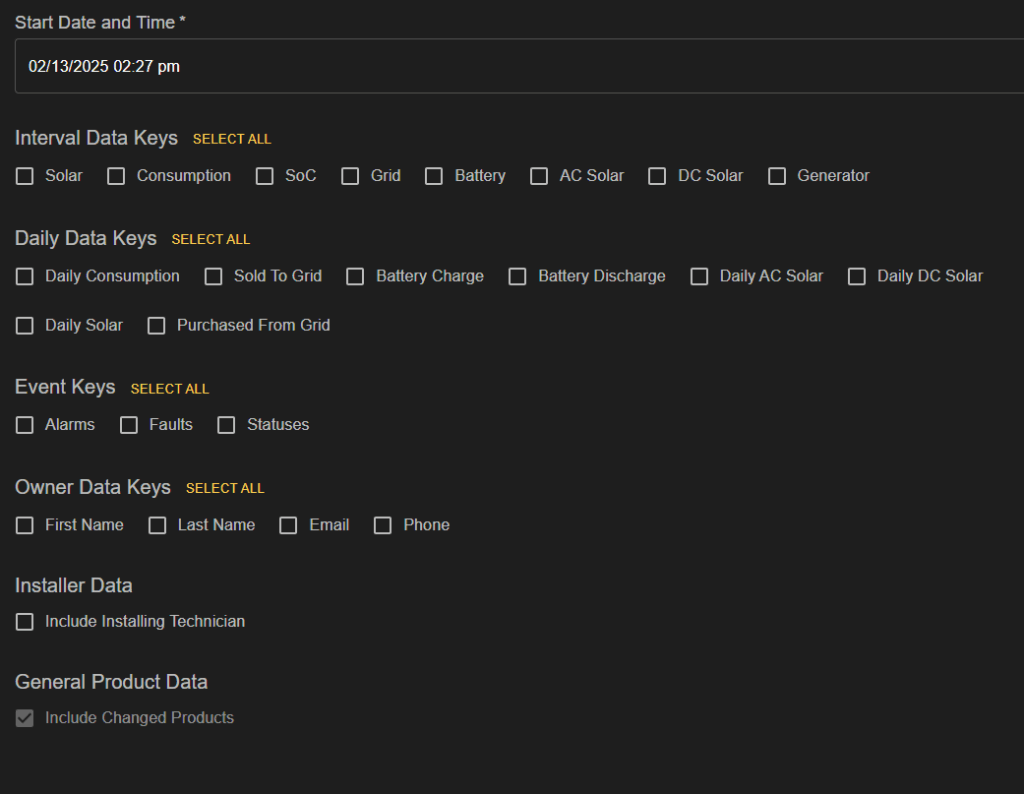Select all Daily Data Keys
This screenshot has height=794, width=1024.
coord(210,239)
